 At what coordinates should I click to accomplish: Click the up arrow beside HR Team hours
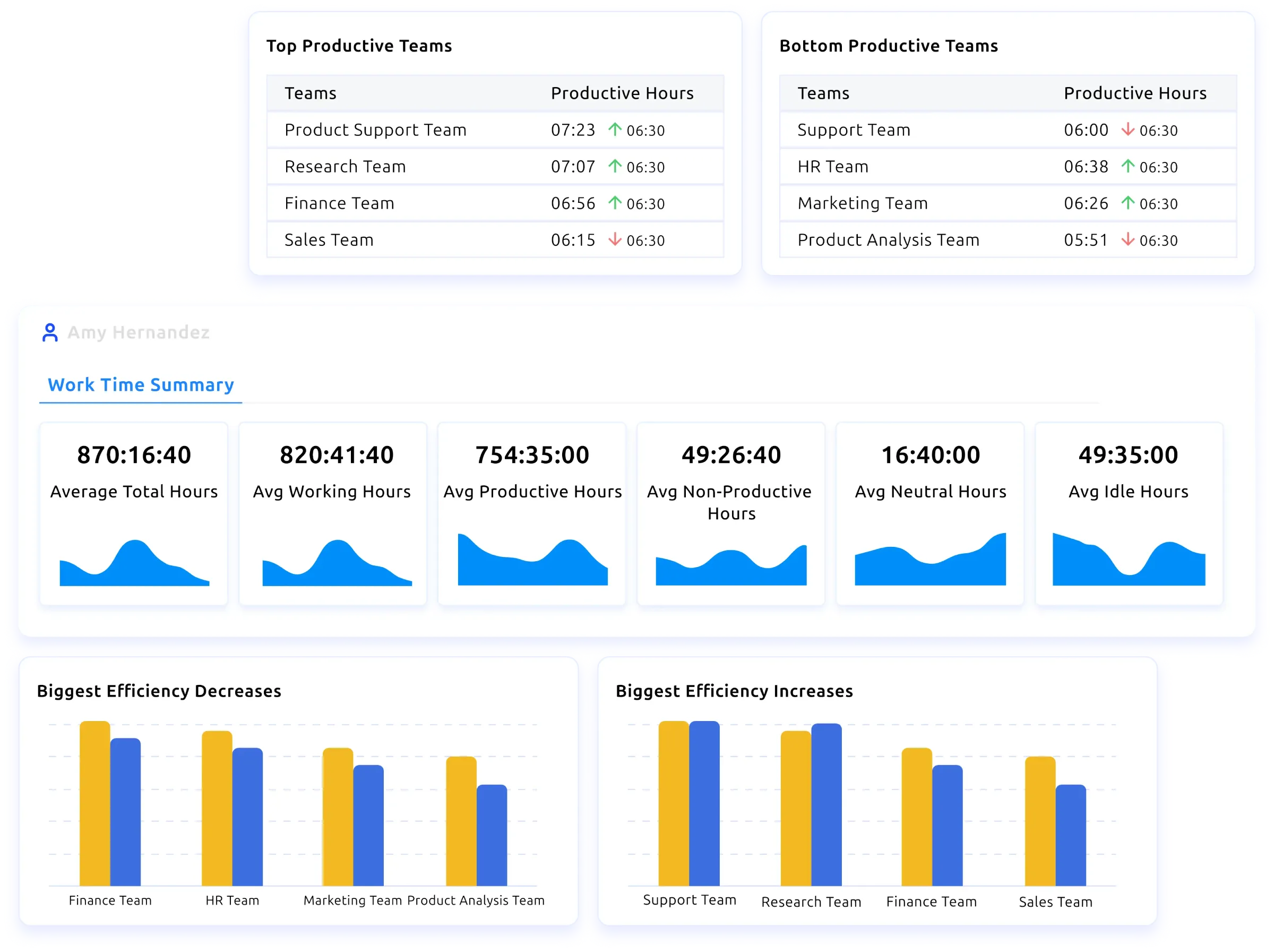click(1127, 166)
